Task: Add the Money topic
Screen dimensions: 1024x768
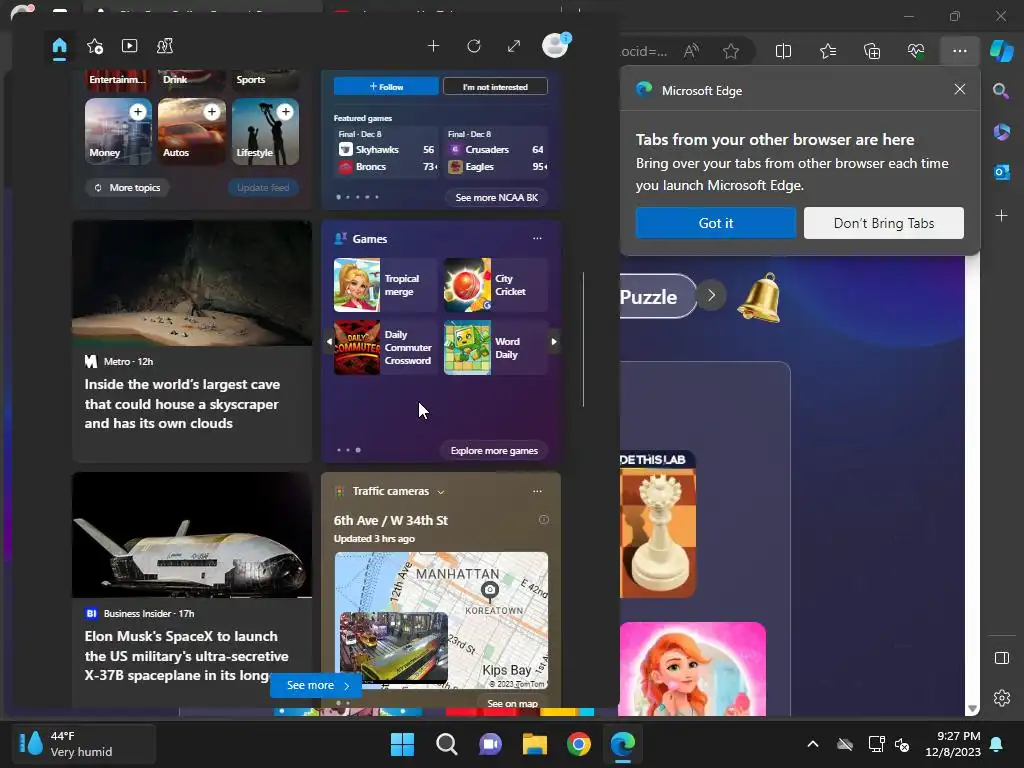Action: (138, 112)
